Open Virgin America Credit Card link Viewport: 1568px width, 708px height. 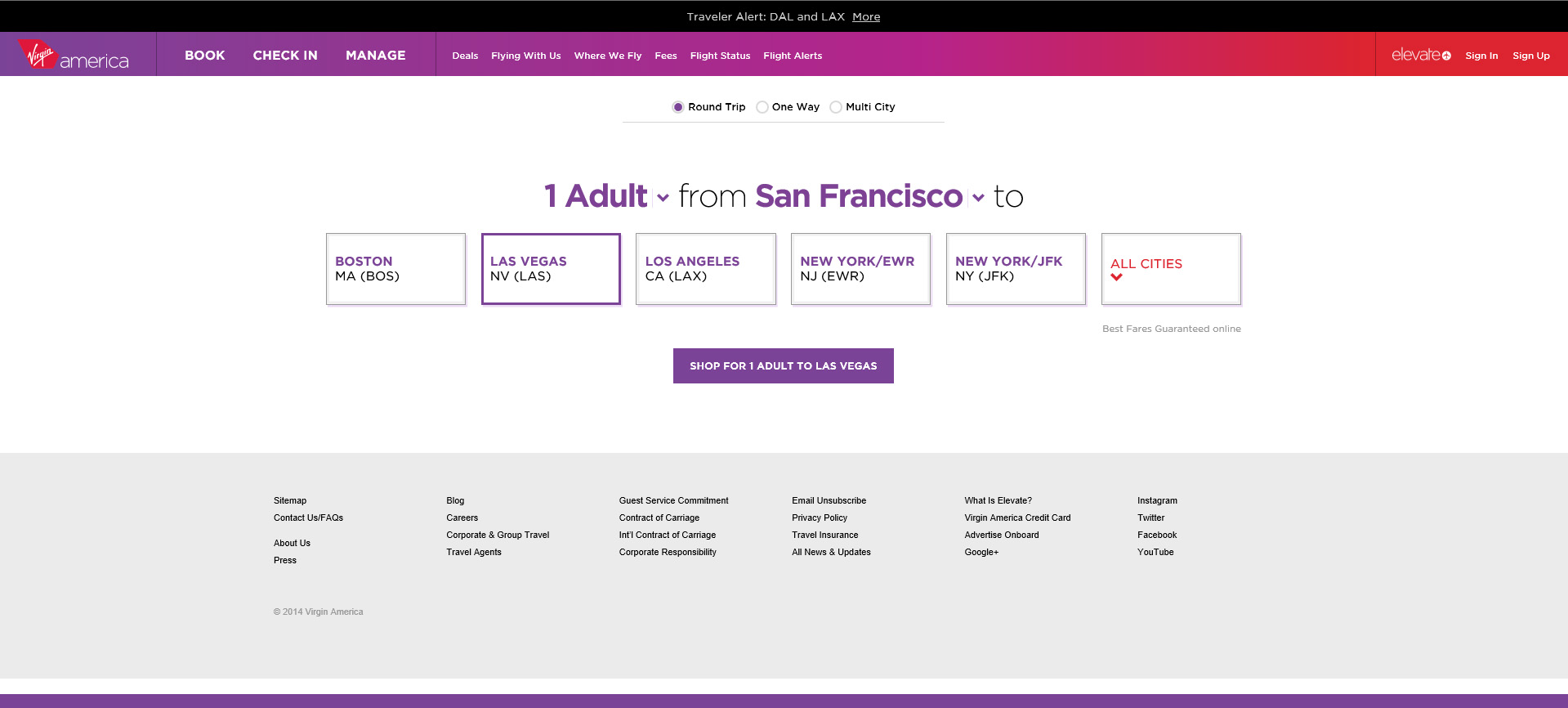pyautogui.click(x=1017, y=518)
